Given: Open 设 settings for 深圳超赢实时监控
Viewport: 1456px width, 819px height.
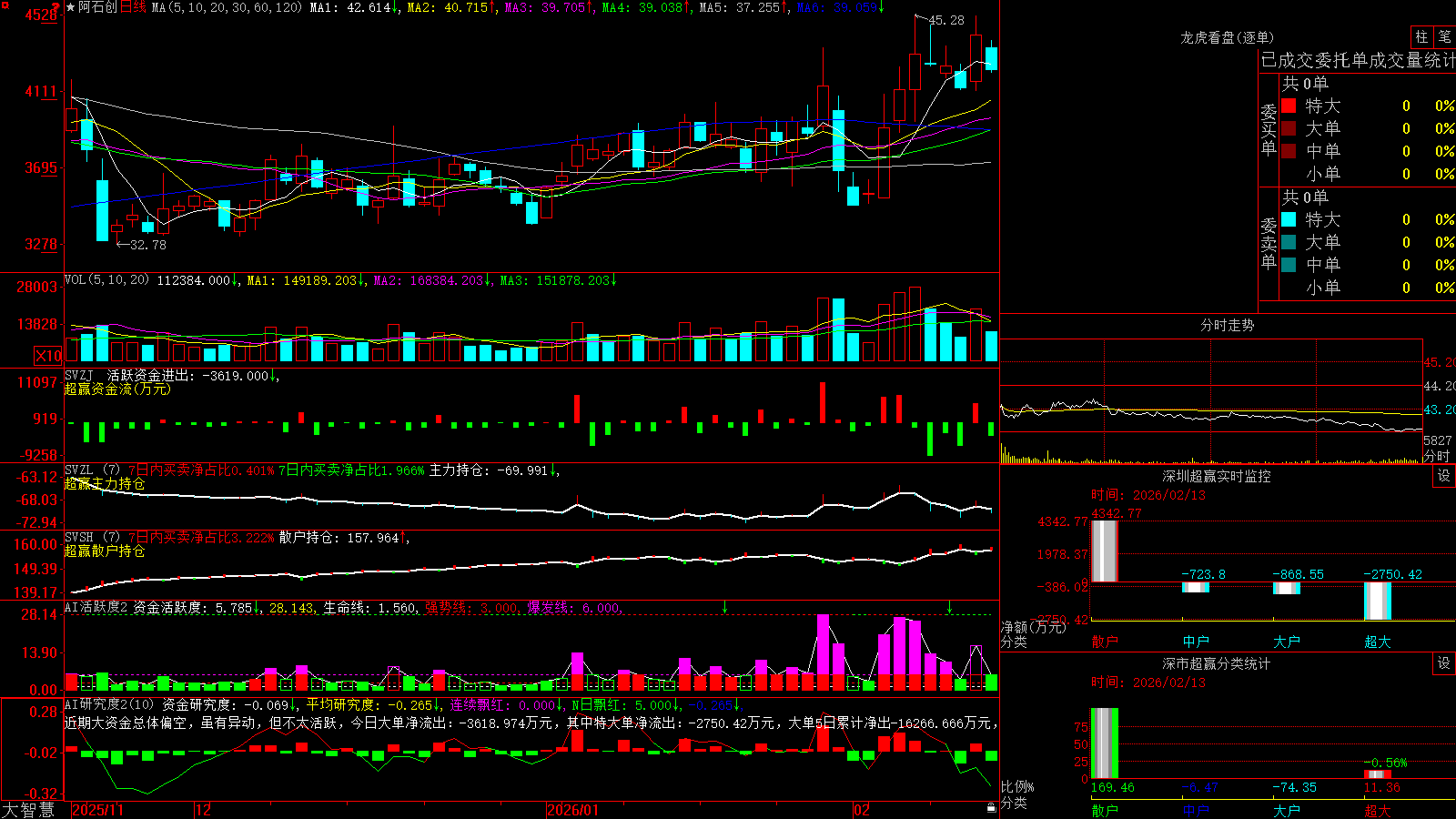Looking at the screenshot, I should 1444,476.
